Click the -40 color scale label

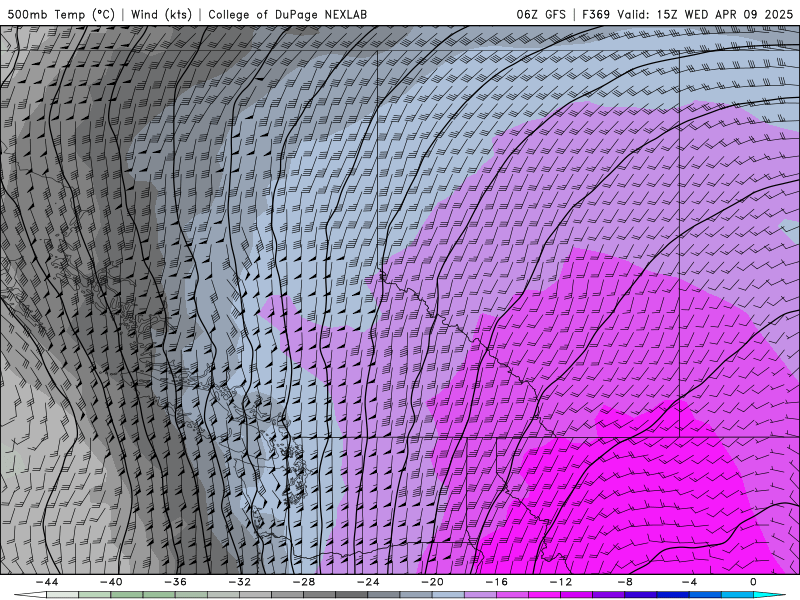(111, 582)
